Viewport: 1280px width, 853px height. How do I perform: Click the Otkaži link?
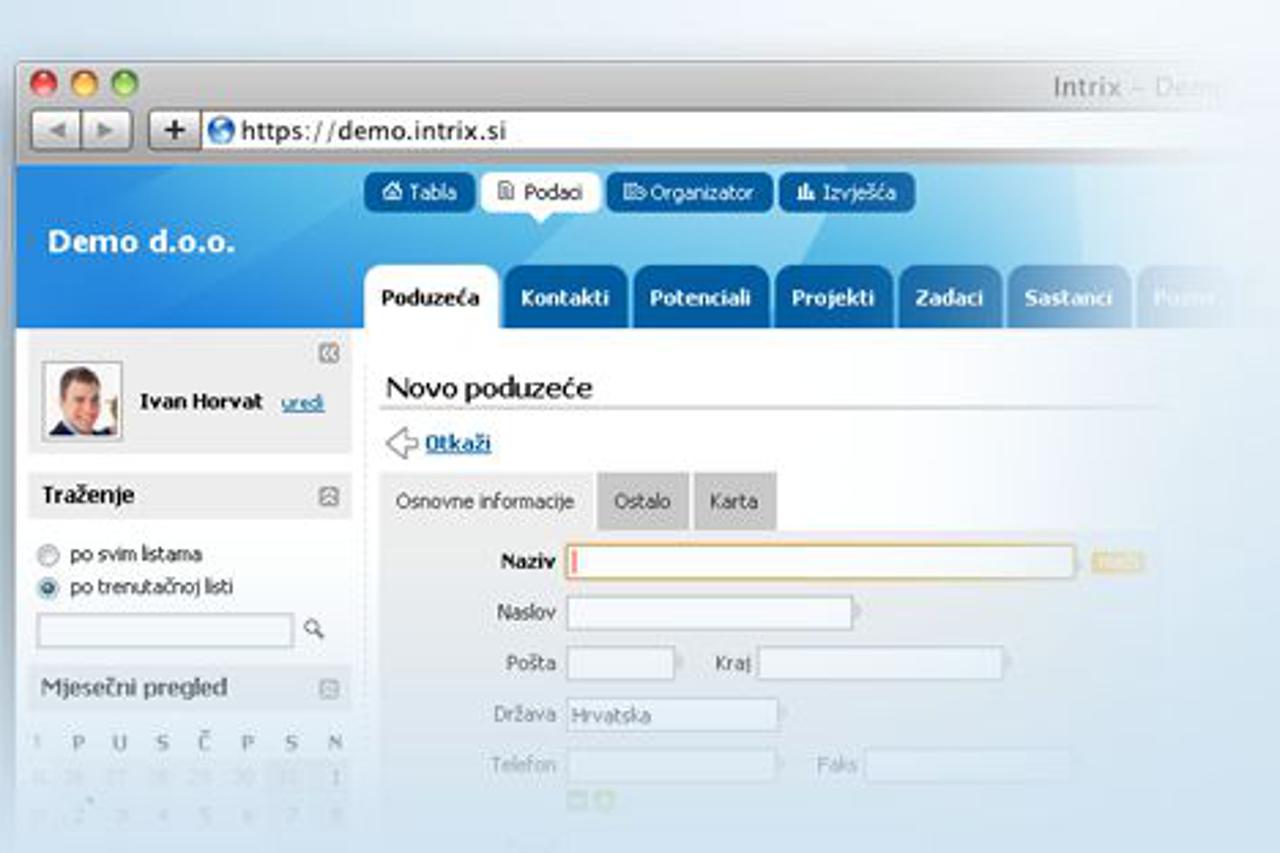458,443
